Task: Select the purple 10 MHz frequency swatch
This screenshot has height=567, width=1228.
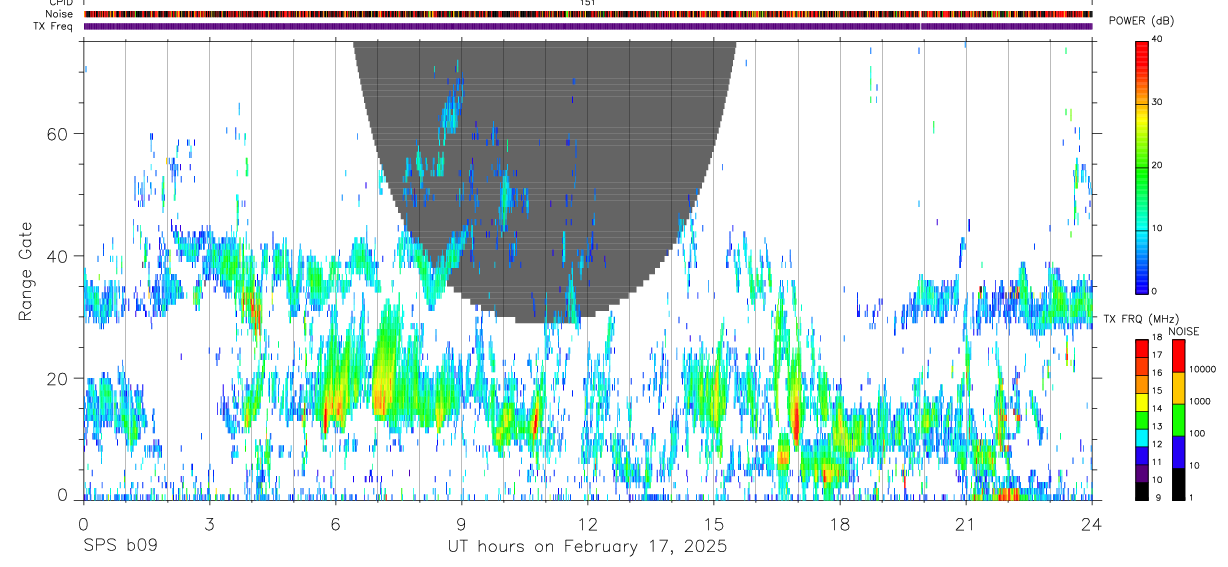Action: (x=1142, y=474)
